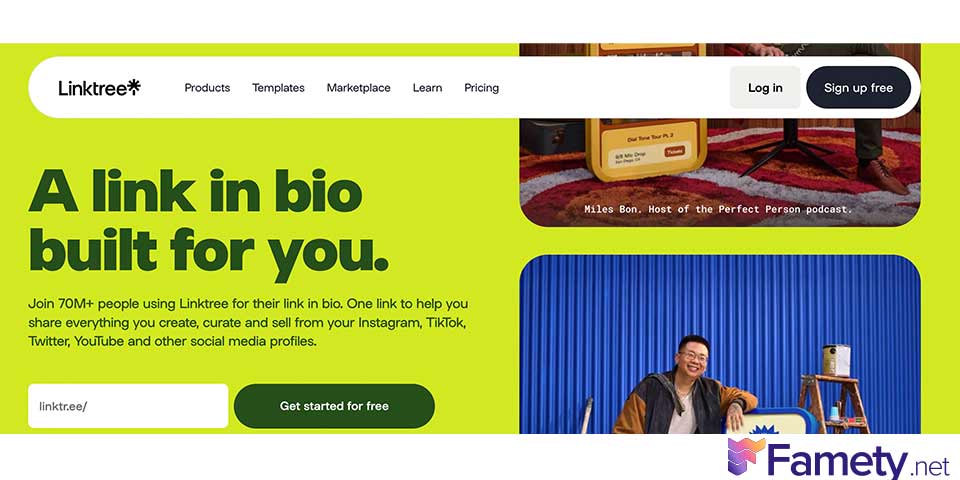This screenshot has height=480, width=960.
Task: Tap the Tickets button in phone mockup
Action: [675, 151]
